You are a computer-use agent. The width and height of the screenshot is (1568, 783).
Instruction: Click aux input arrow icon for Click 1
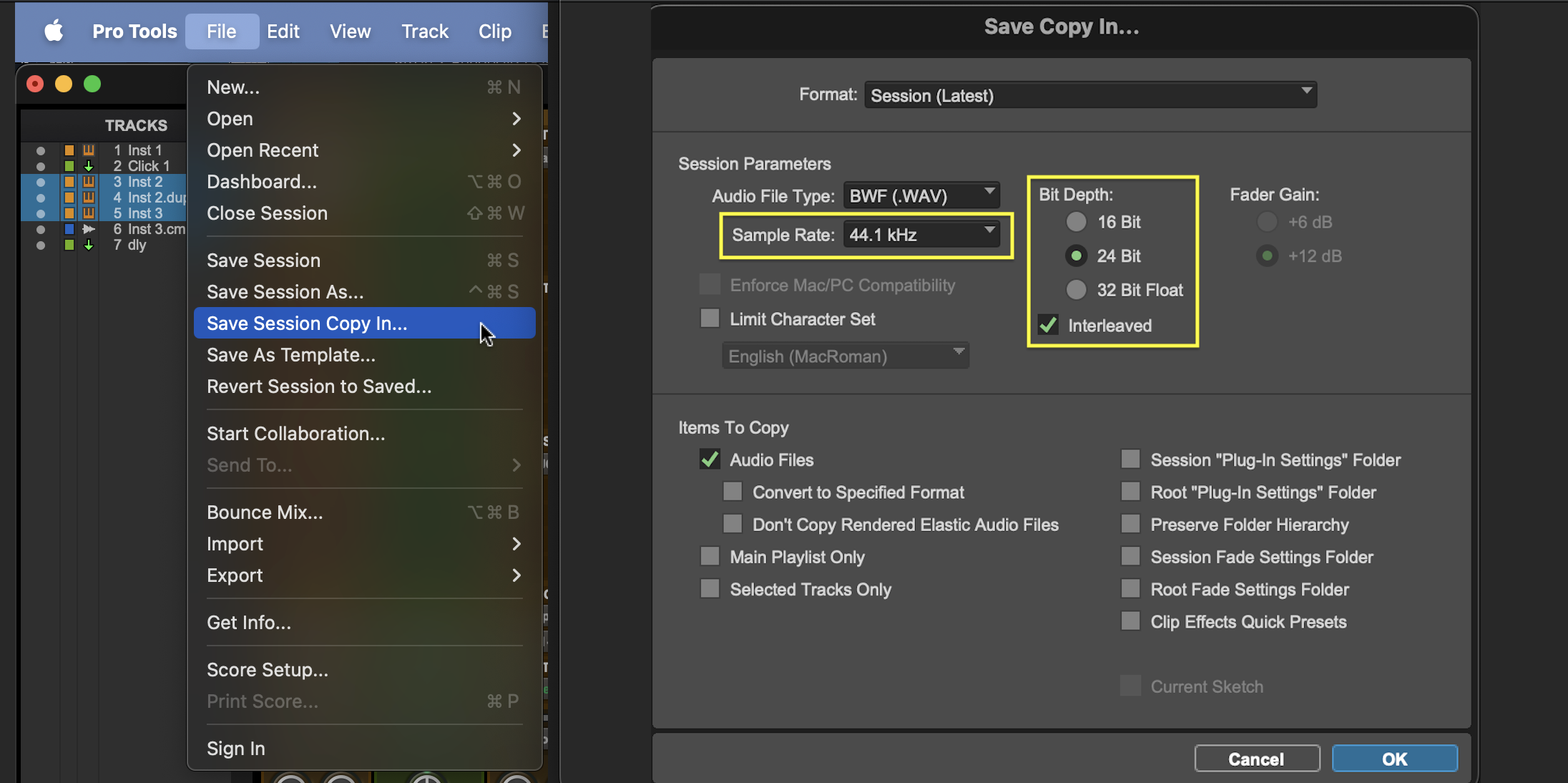89,166
